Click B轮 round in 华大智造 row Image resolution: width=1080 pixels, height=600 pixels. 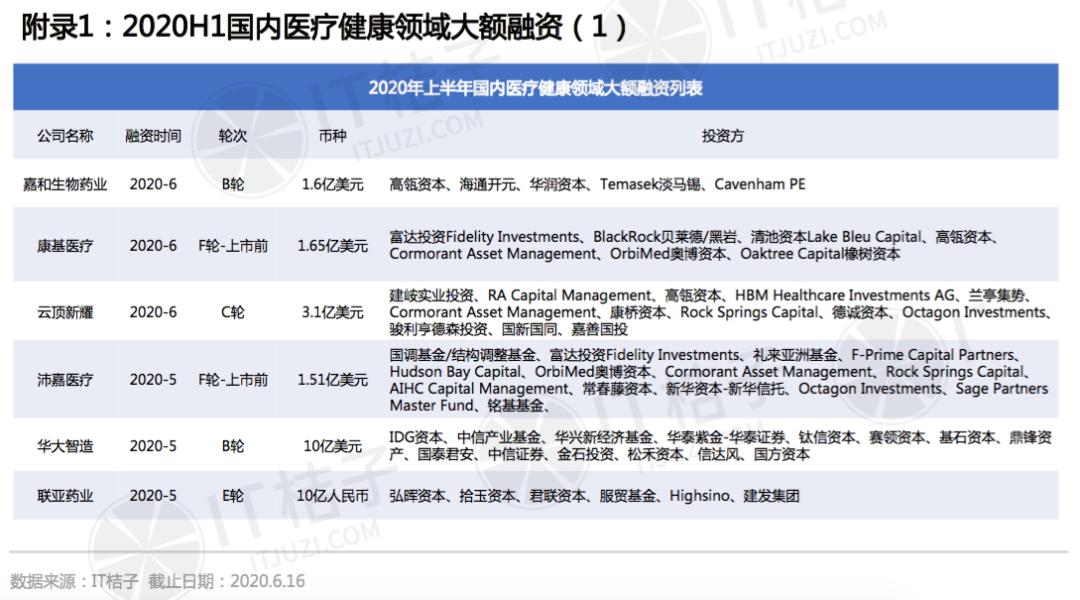[233, 446]
